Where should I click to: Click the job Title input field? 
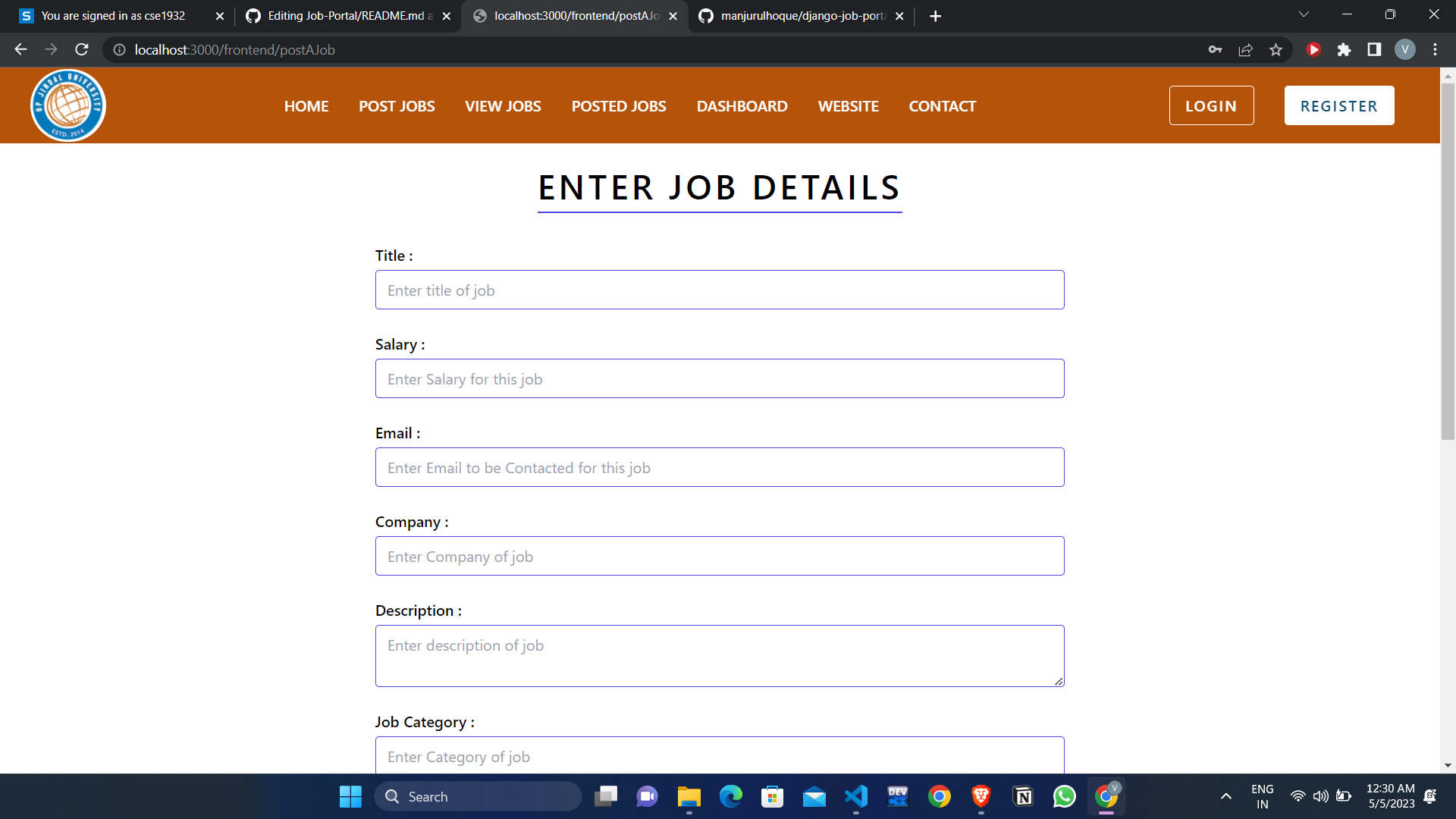[719, 290]
